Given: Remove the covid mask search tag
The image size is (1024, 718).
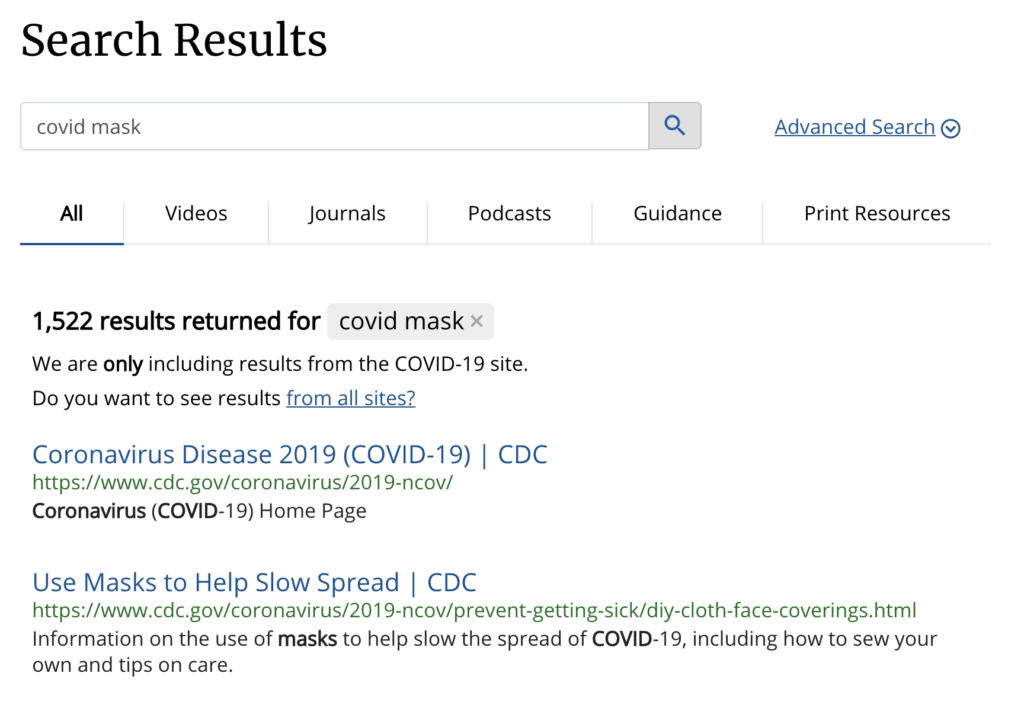Looking at the screenshot, I should click(477, 321).
